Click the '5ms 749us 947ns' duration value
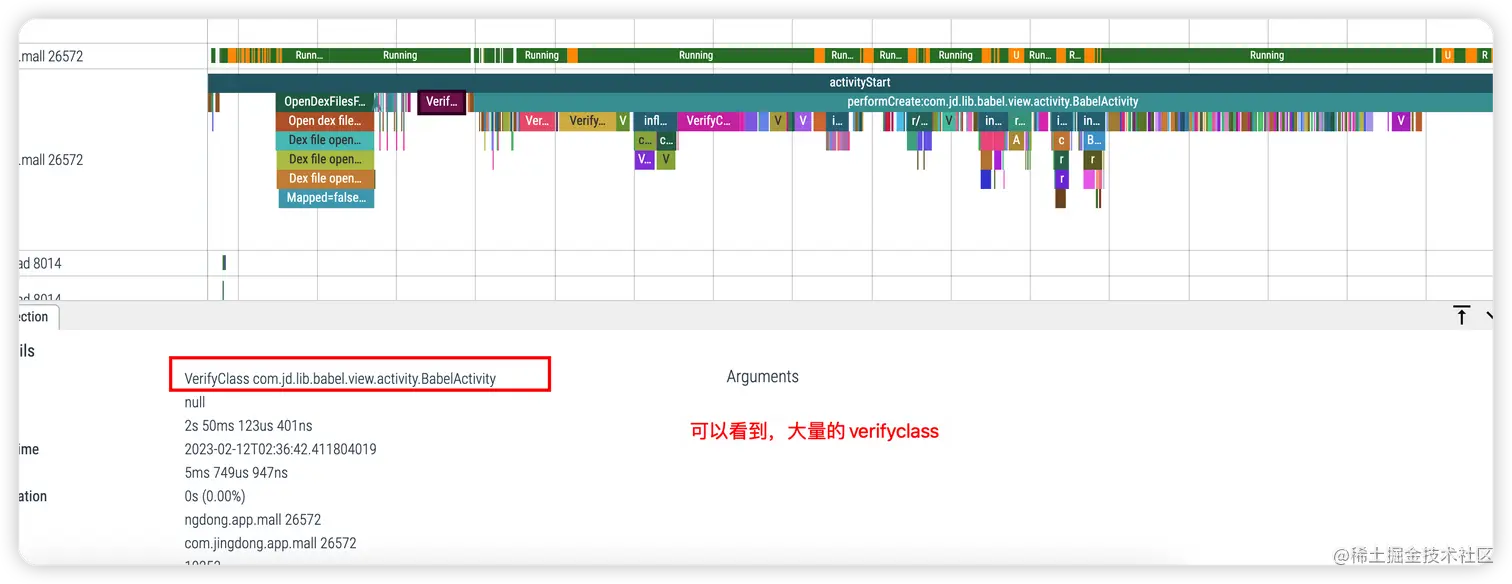This screenshot has width=1512, height=584. (236, 473)
